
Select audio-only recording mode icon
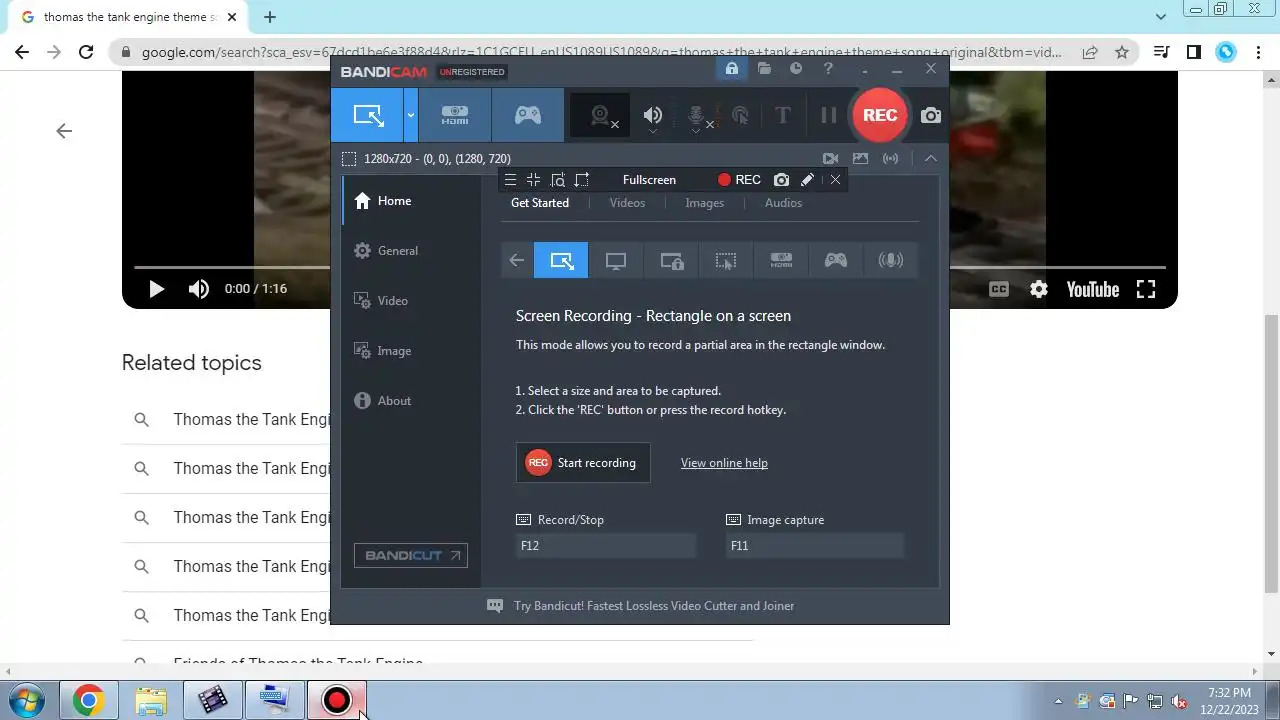coord(890,260)
